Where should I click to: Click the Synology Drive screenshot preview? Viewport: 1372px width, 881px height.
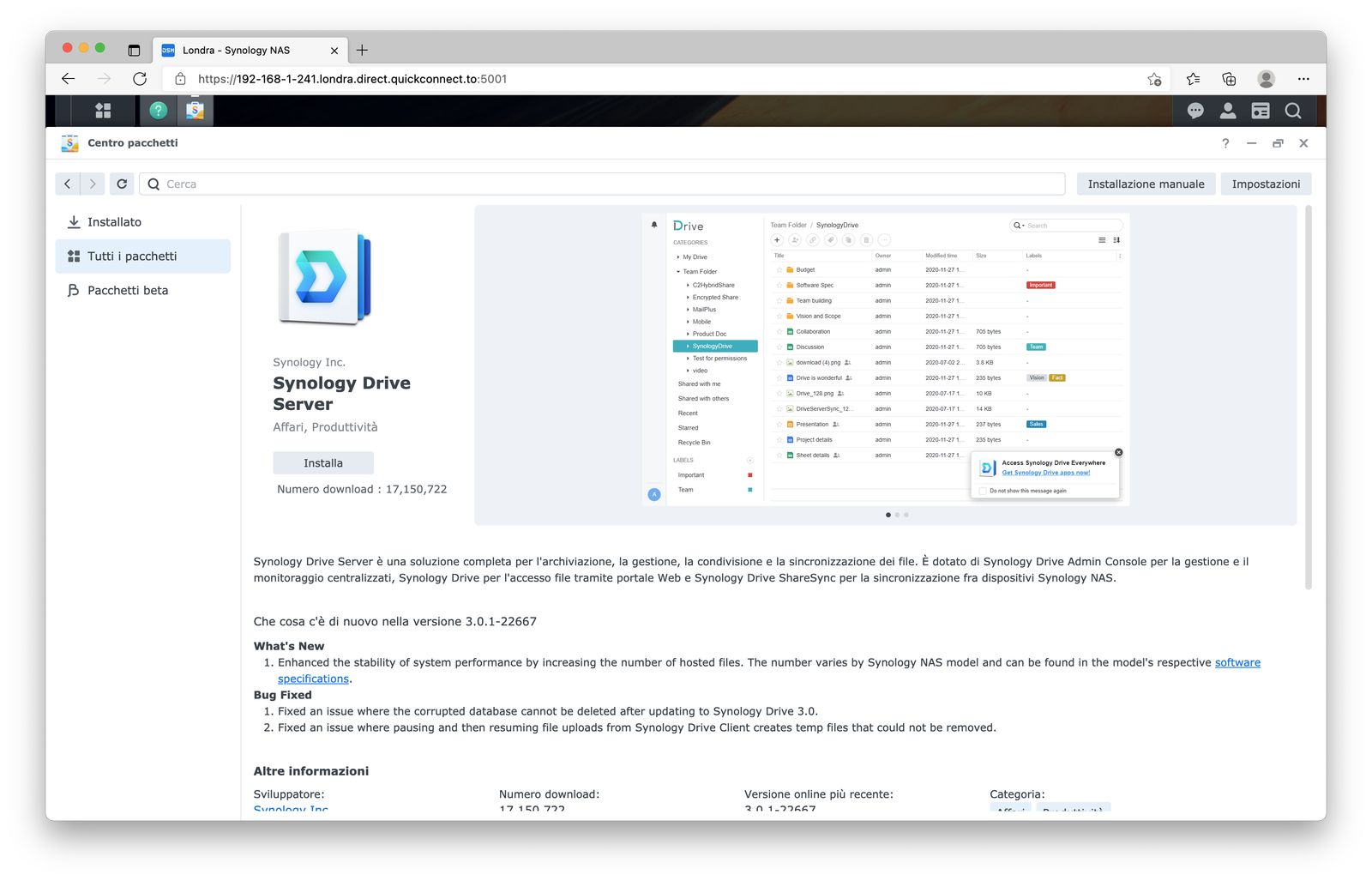[886, 359]
